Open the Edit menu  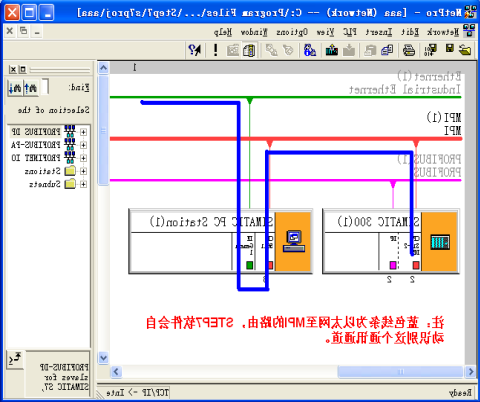[410, 32]
